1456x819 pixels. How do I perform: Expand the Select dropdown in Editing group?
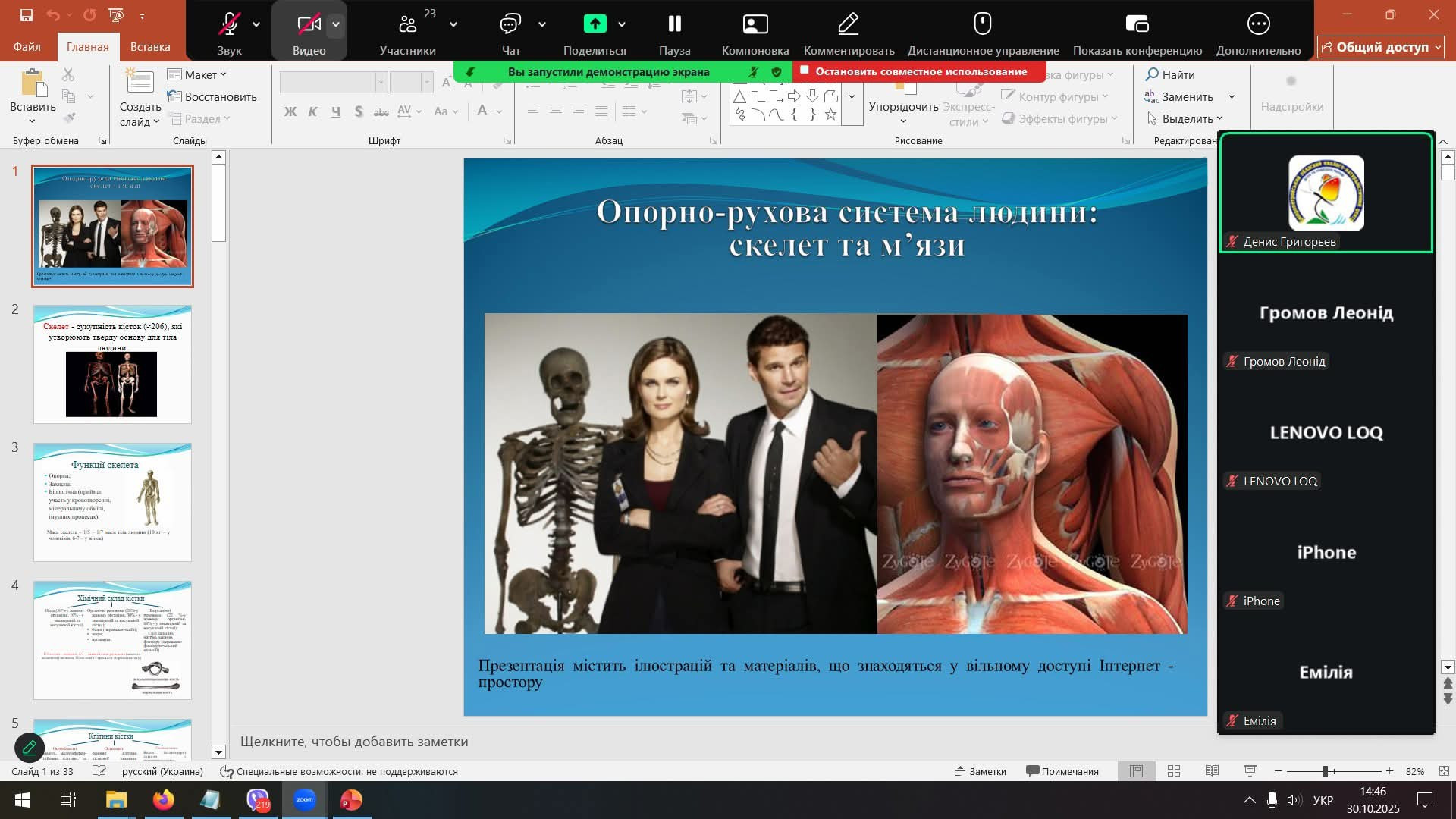click(1185, 118)
